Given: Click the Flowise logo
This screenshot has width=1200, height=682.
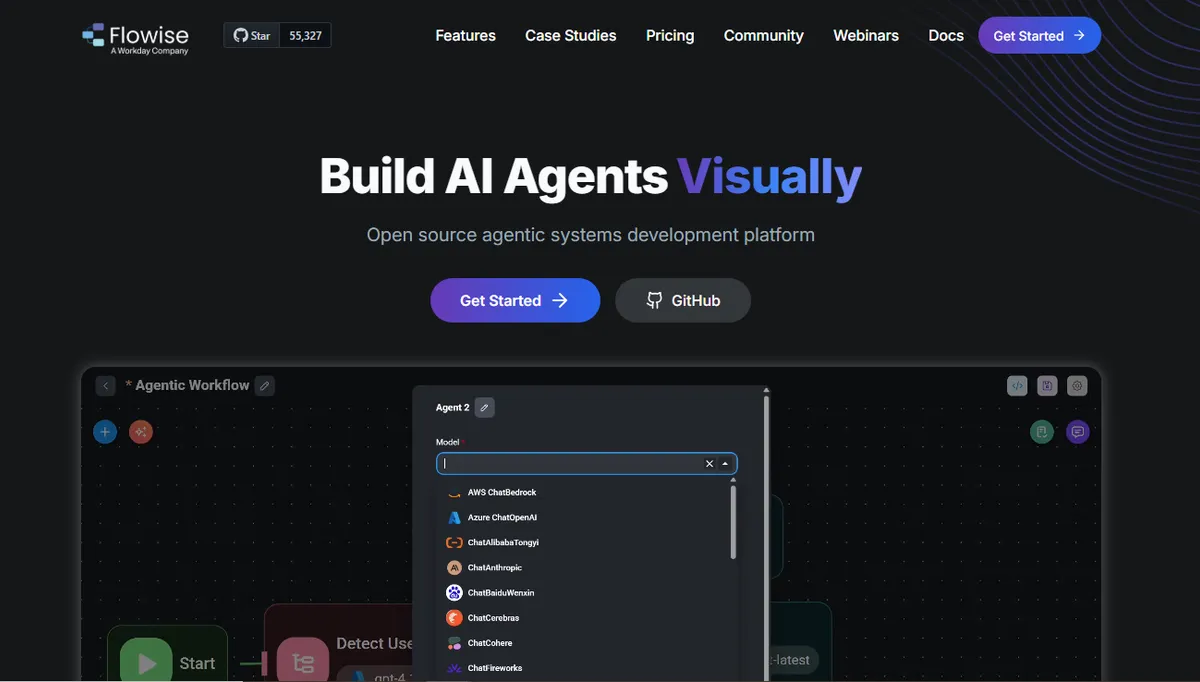Looking at the screenshot, I should pyautogui.click(x=135, y=37).
